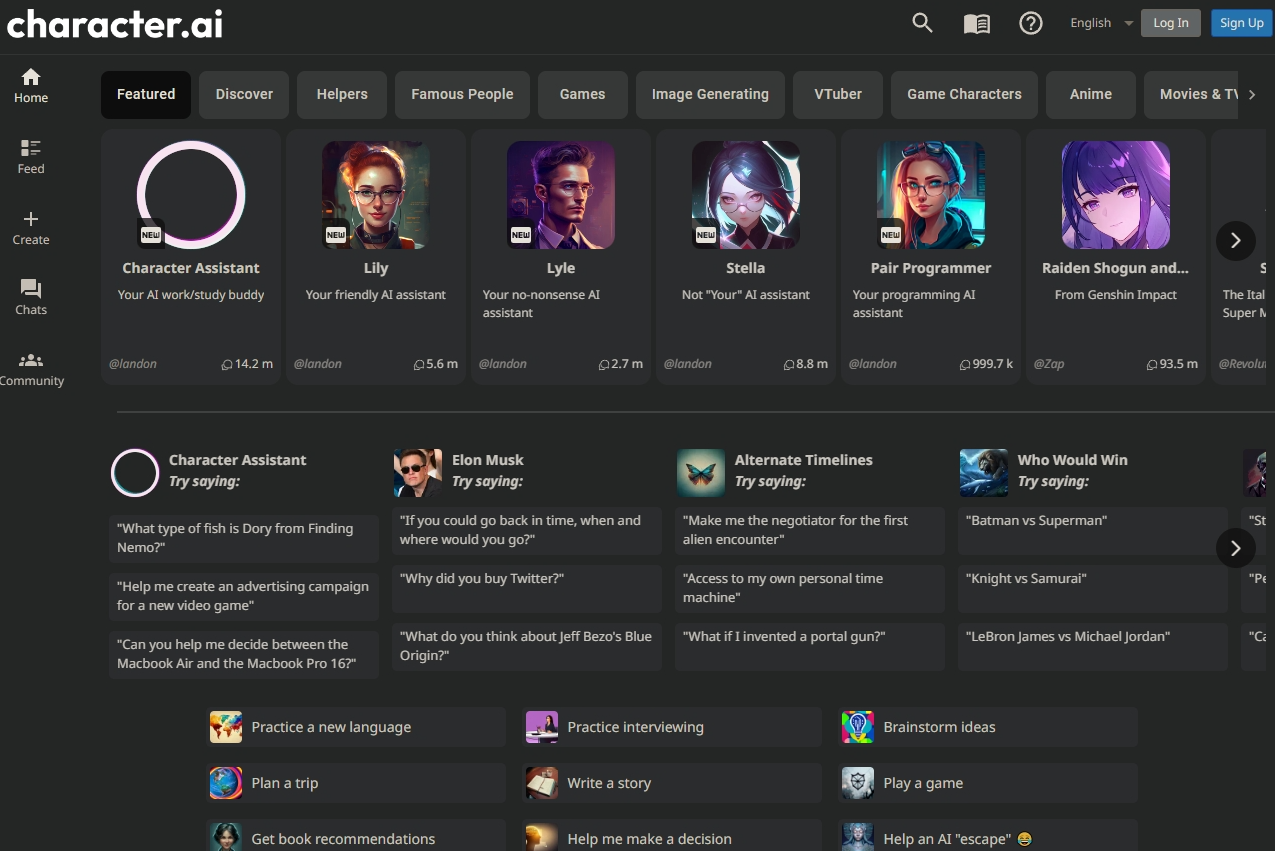The image size is (1275, 851).
Task: Open the book guide icon
Action: click(976, 23)
